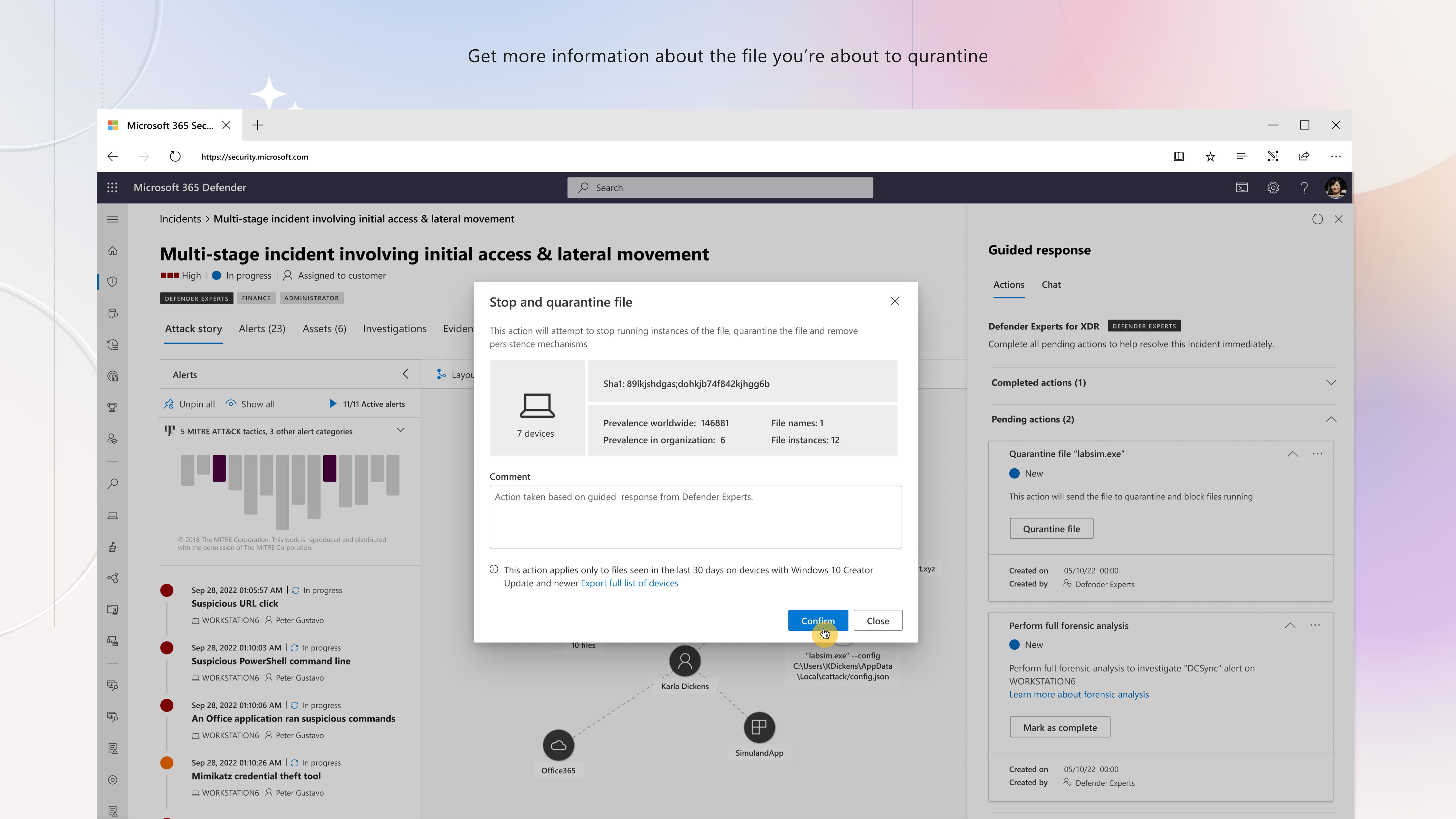
Task: Open the user profile avatar
Action: click(x=1336, y=188)
